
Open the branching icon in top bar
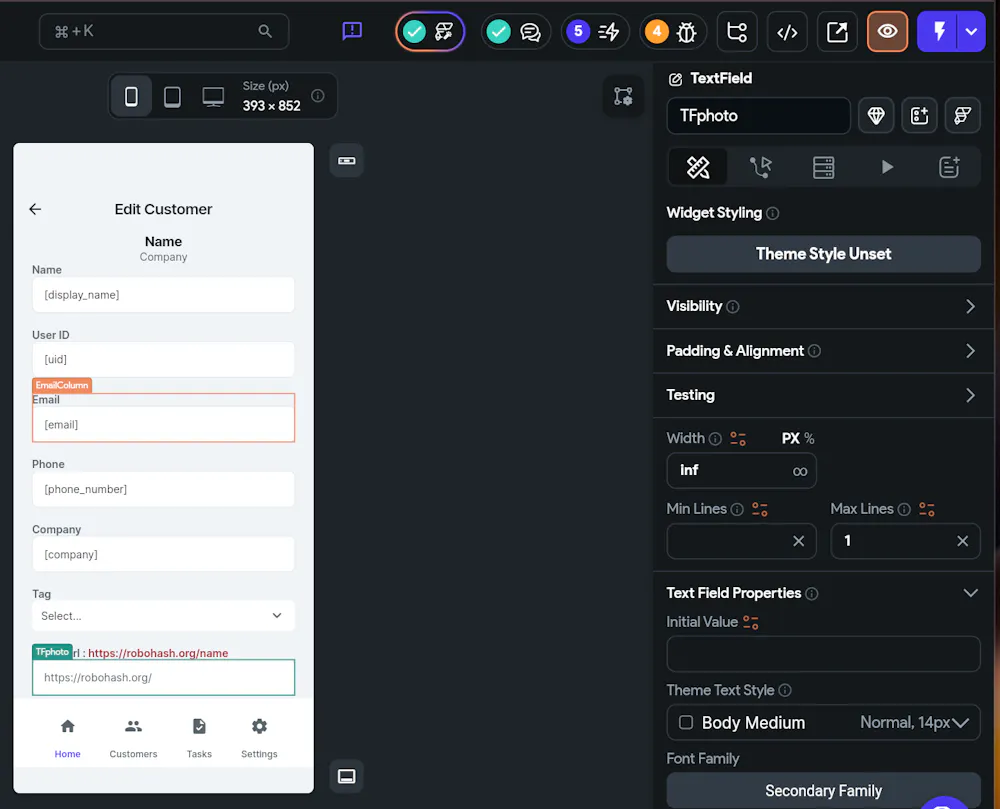click(x=737, y=31)
